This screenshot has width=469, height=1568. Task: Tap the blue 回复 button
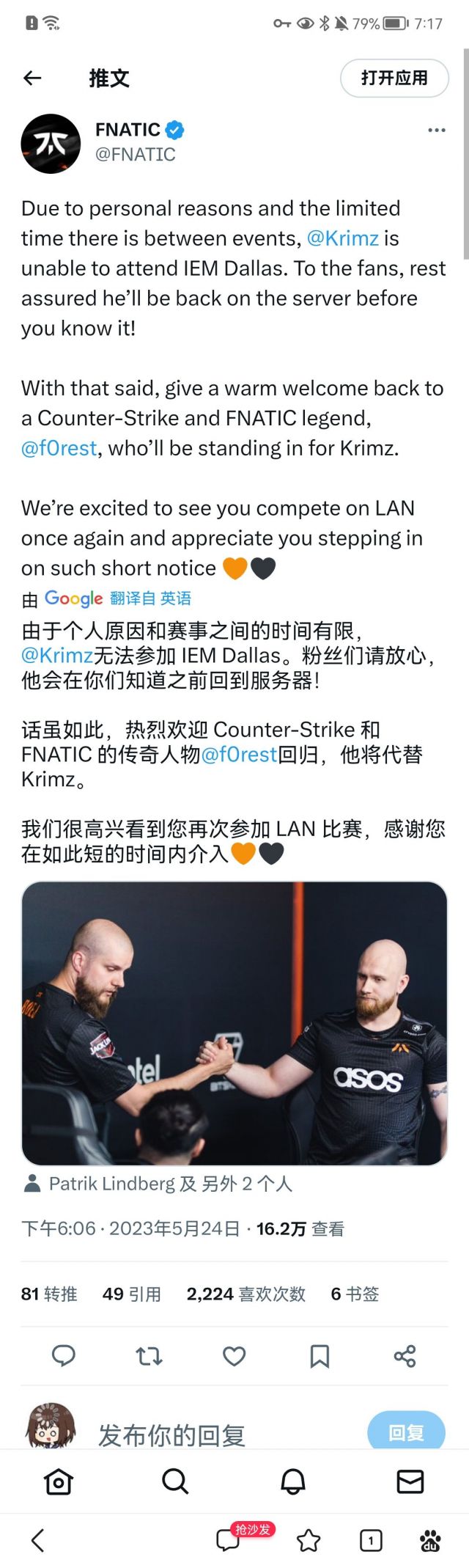coord(406,1431)
